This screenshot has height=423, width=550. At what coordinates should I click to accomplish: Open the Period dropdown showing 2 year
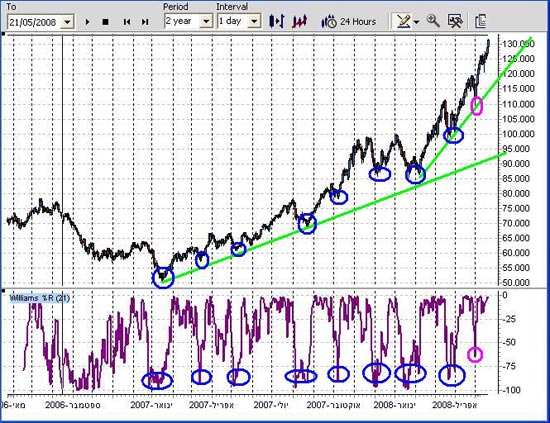point(189,21)
